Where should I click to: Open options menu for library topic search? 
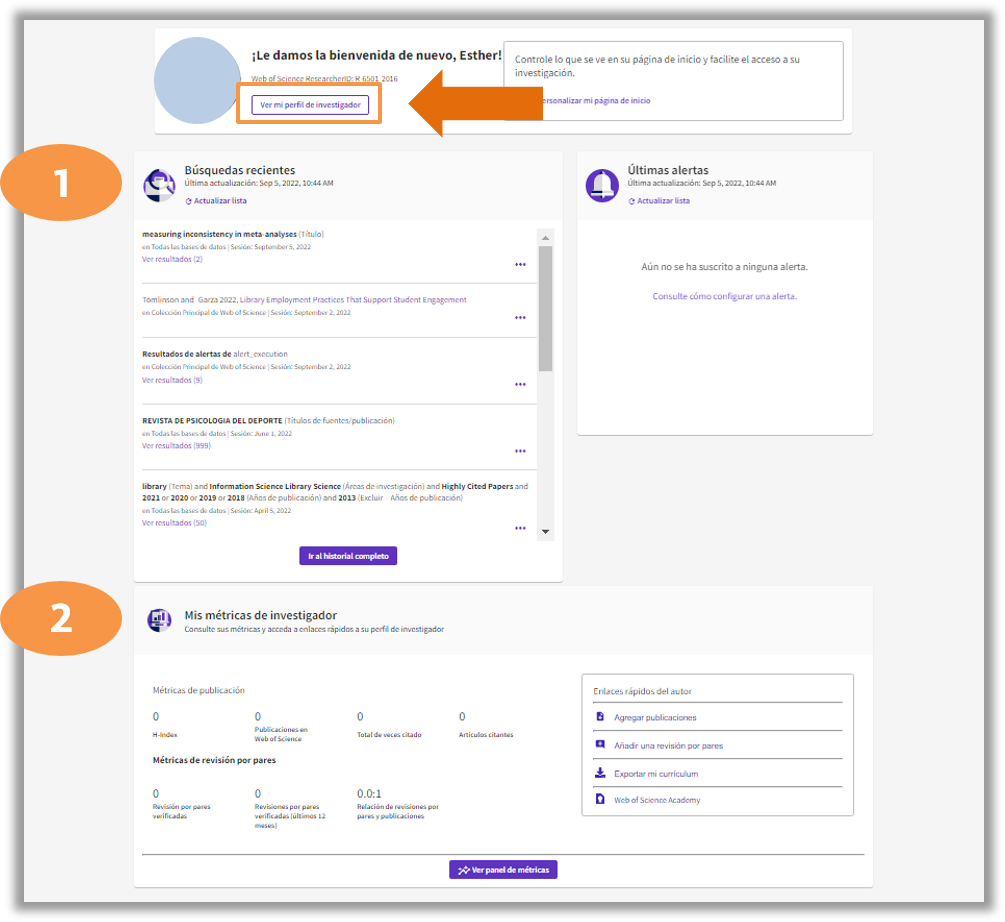(520, 528)
